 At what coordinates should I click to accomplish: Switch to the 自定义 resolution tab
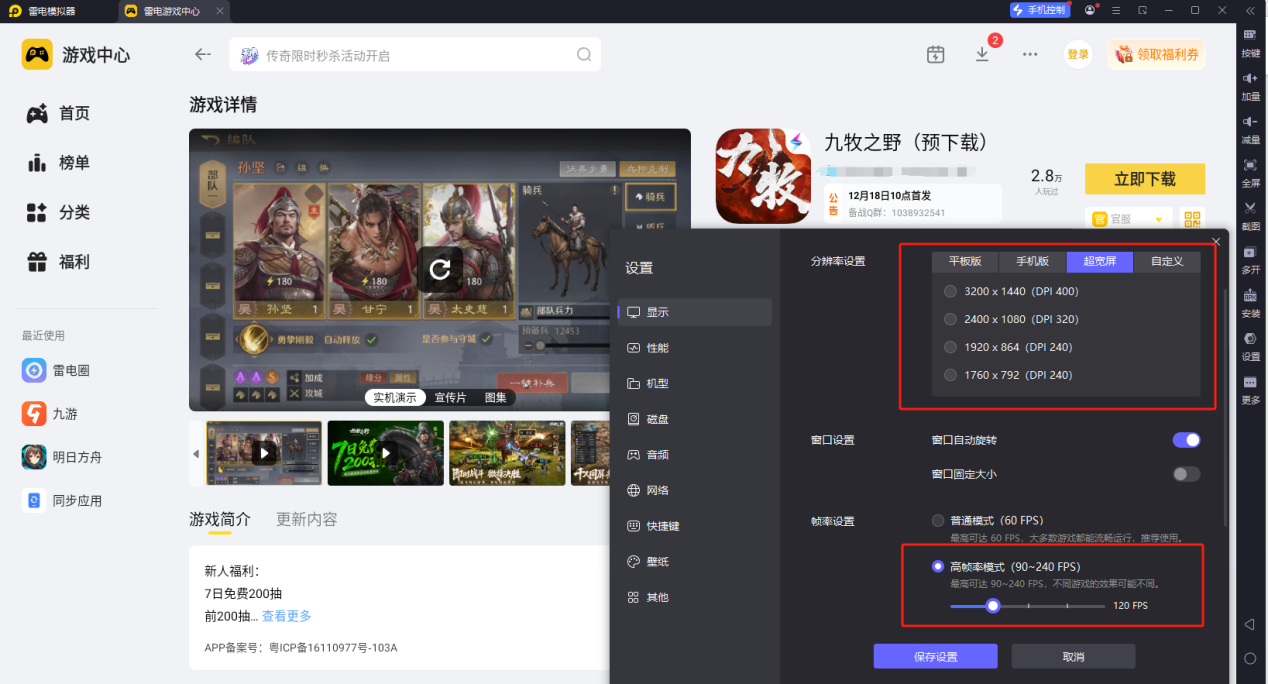[1167, 261]
